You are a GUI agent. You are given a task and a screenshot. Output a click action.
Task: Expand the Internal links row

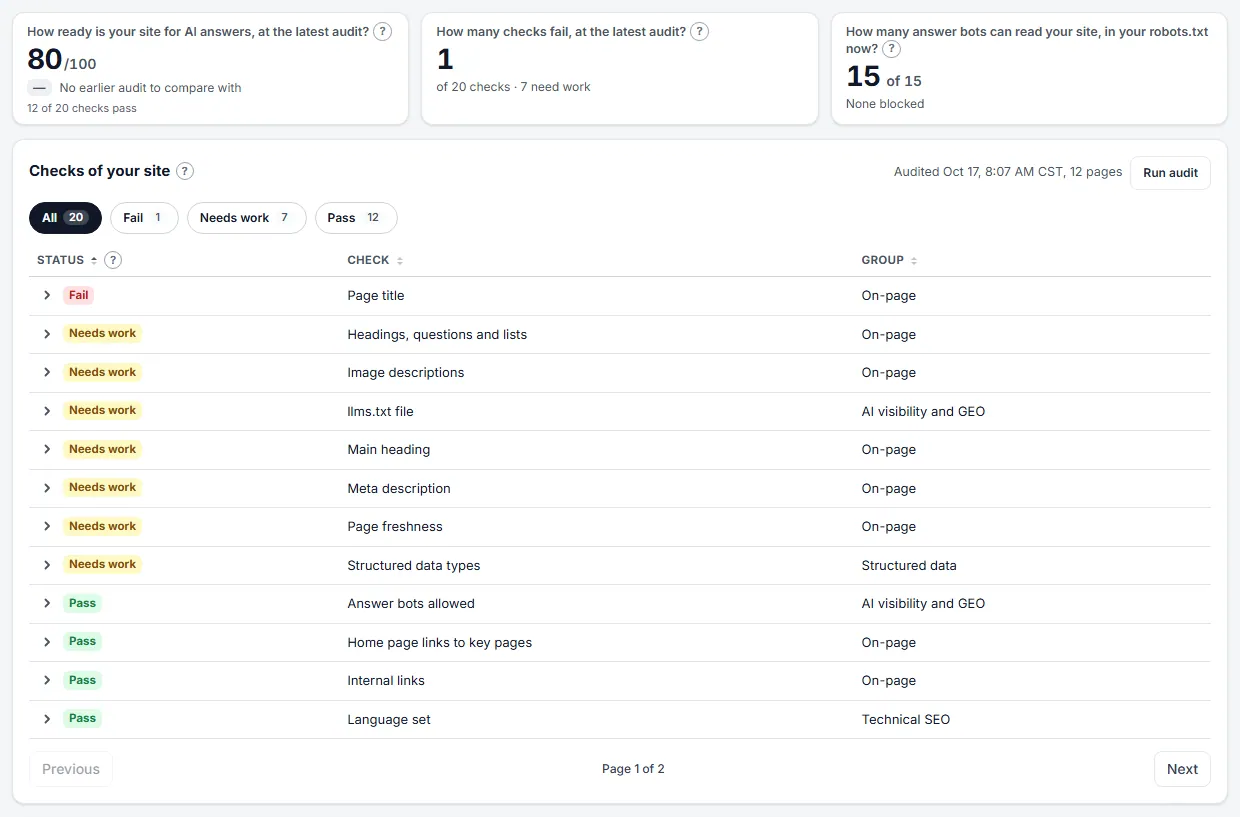coord(47,680)
